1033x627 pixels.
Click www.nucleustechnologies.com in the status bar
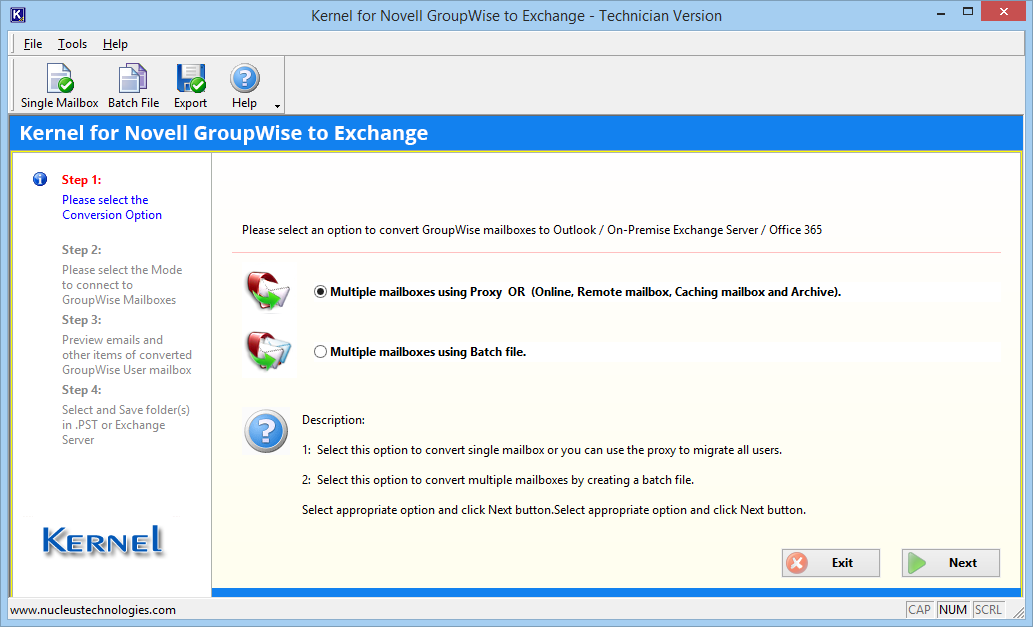tap(93, 610)
